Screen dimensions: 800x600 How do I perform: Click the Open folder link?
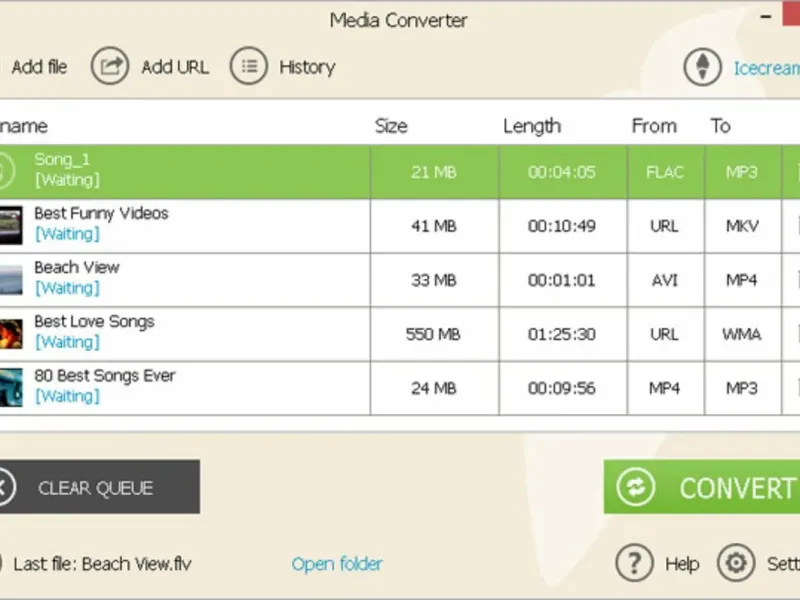(x=337, y=564)
